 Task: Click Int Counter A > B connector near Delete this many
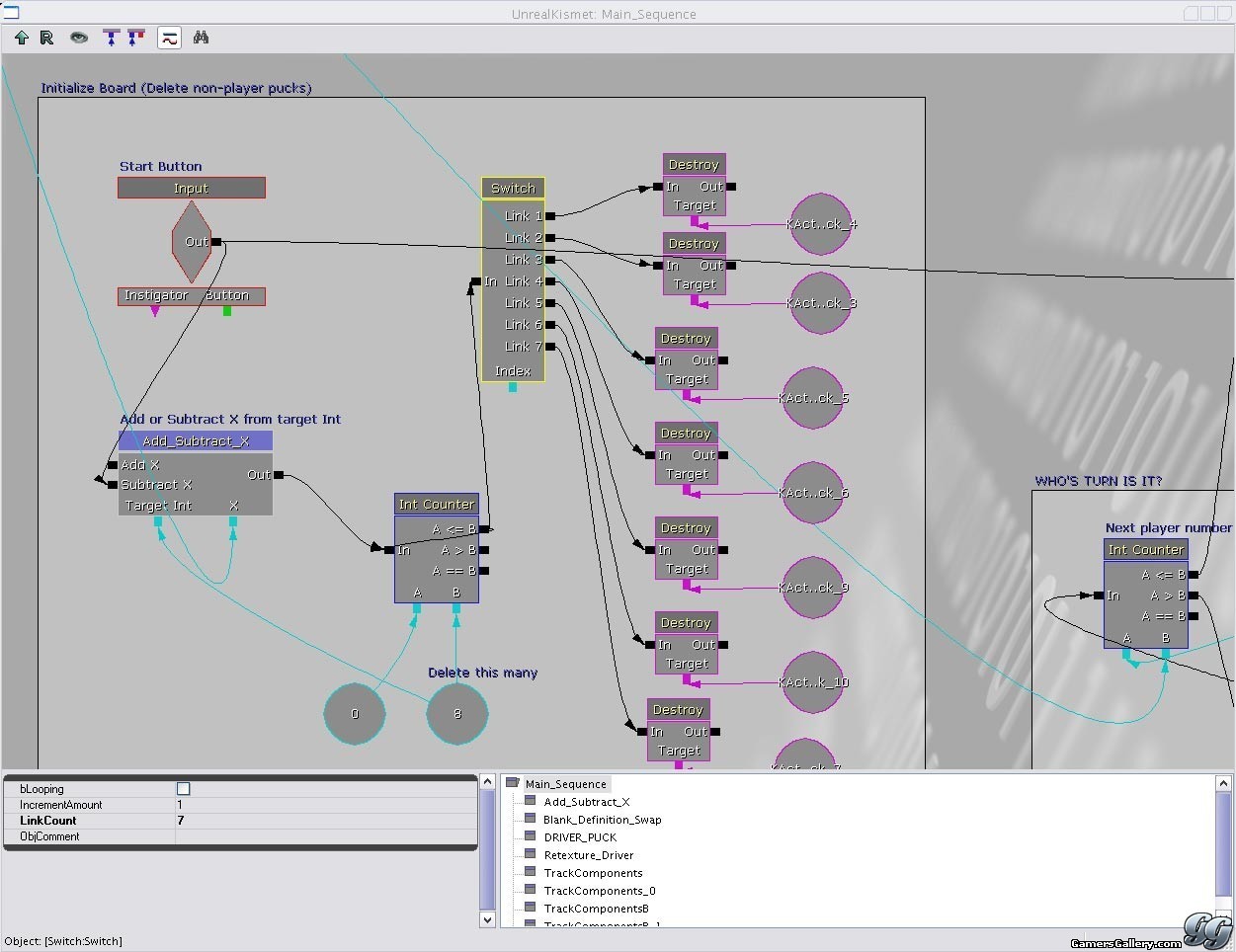484,550
